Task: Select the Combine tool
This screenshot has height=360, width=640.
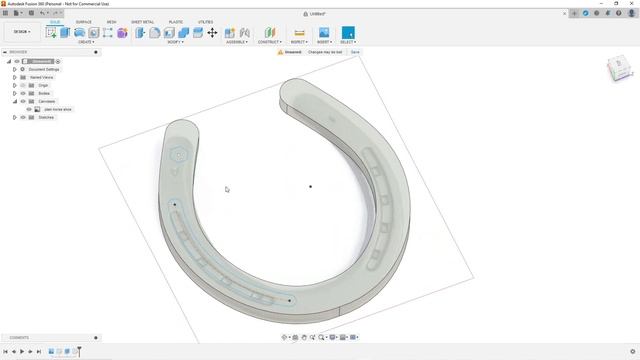Action: [x=184, y=33]
